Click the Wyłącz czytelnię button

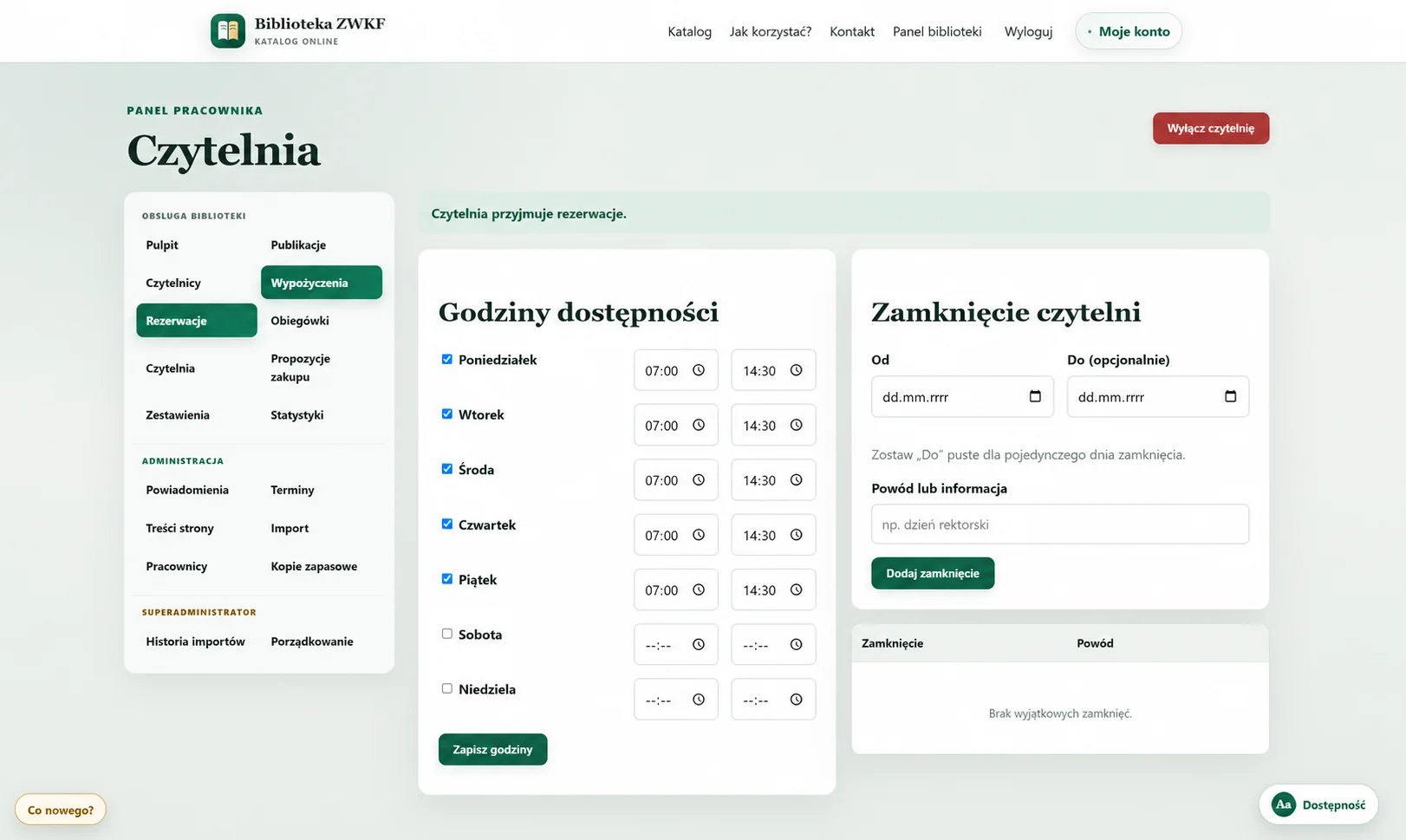coord(1211,128)
